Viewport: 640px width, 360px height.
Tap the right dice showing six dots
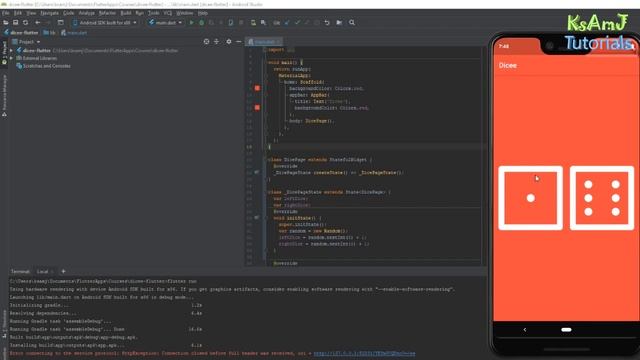(x=602, y=198)
